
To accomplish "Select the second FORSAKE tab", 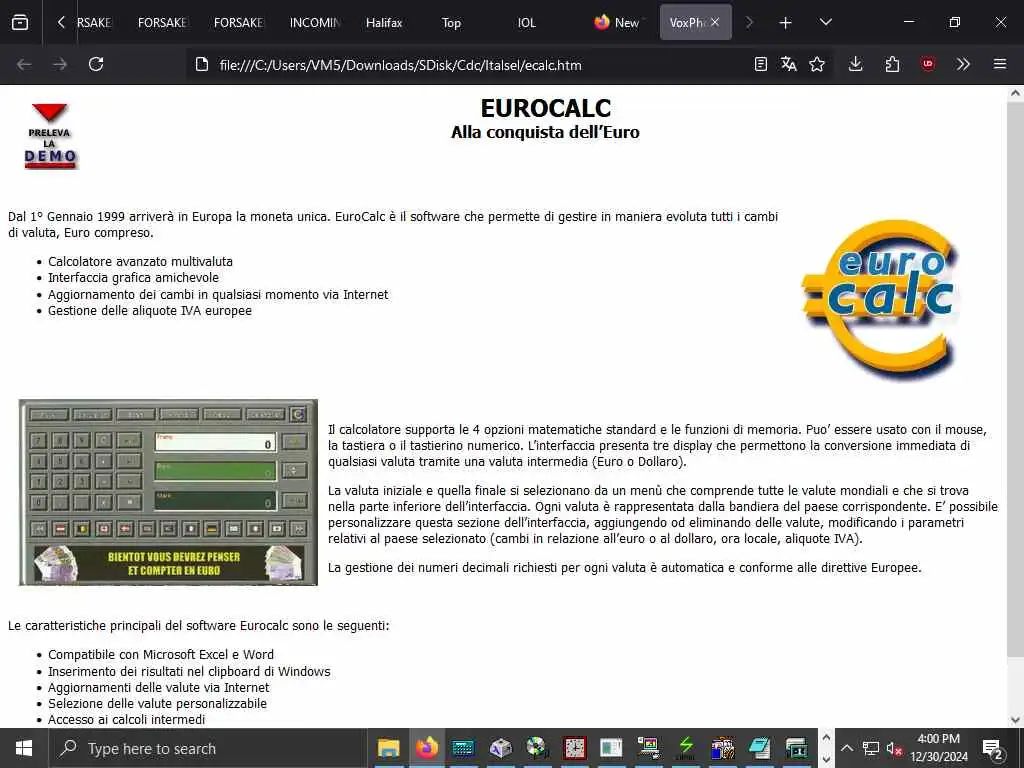I will pos(163,22).
